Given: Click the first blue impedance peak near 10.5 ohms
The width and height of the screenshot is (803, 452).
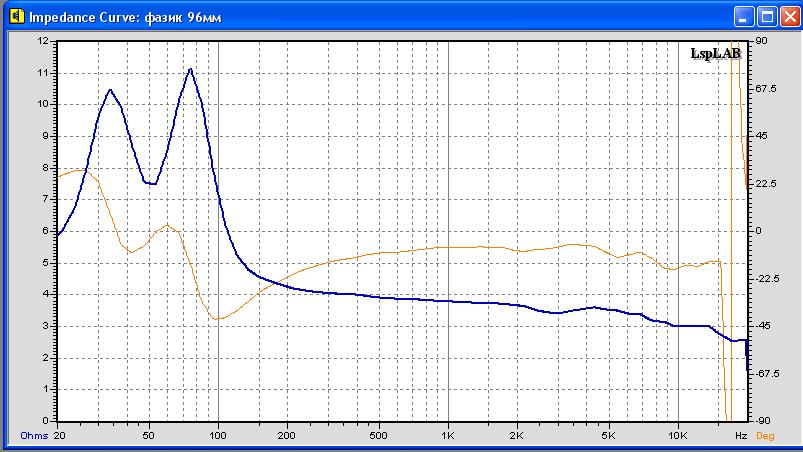Looking at the screenshot, I should click(111, 90).
